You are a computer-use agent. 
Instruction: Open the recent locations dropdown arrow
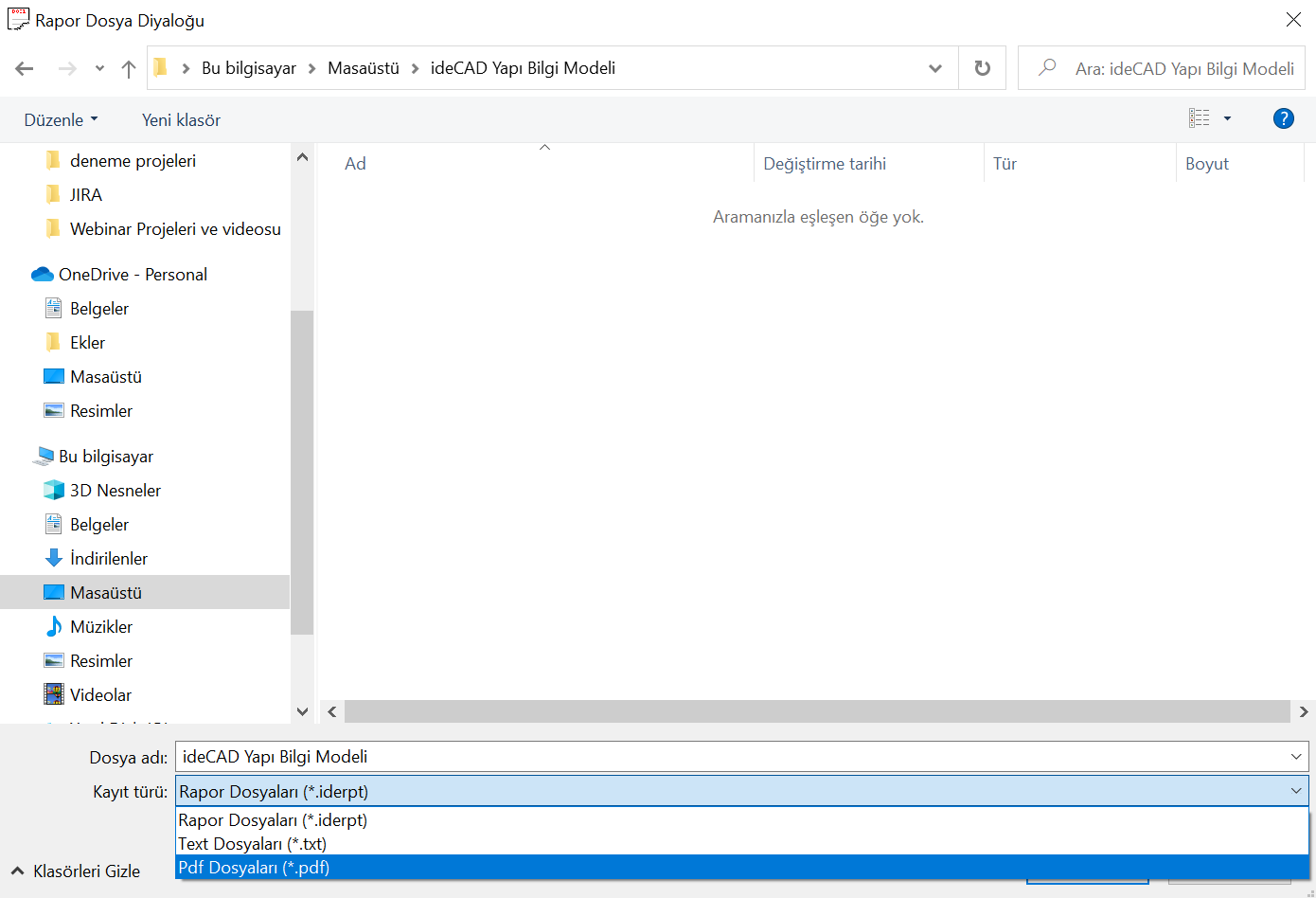coord(99,68)
